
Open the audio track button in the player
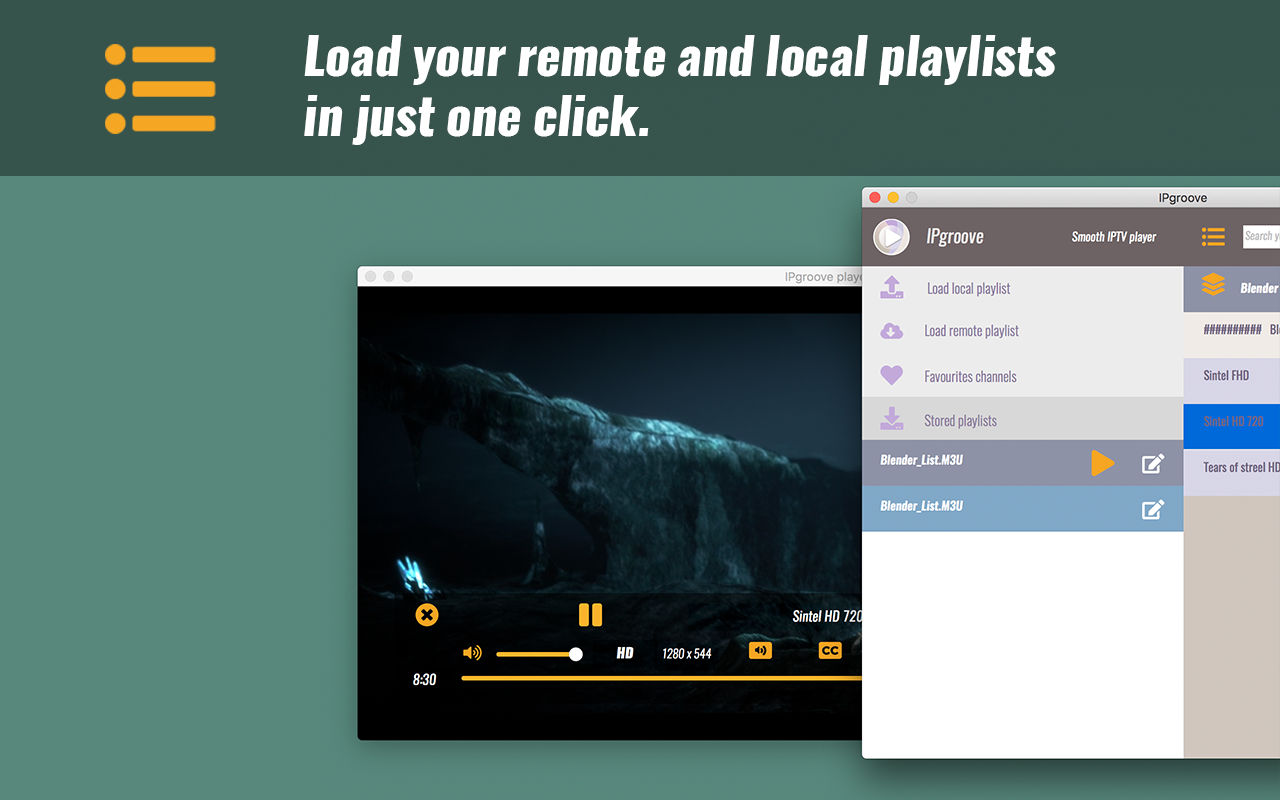(761, 651)
